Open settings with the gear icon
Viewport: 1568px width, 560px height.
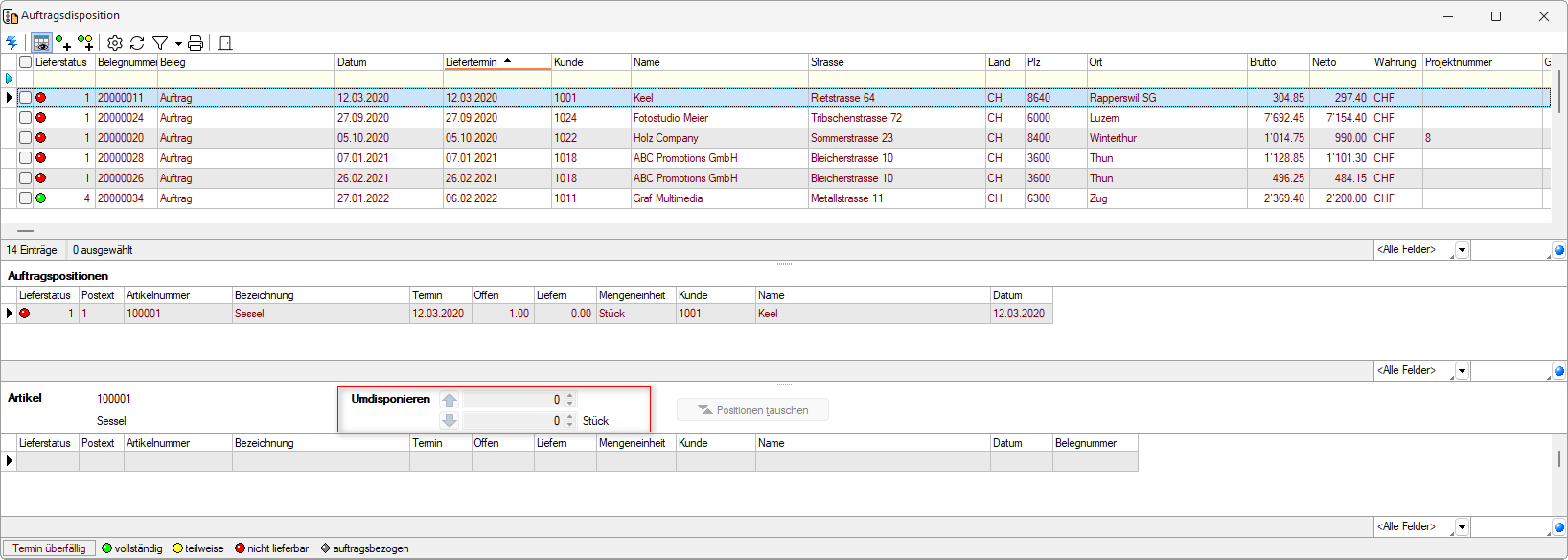tap(115, 43)
